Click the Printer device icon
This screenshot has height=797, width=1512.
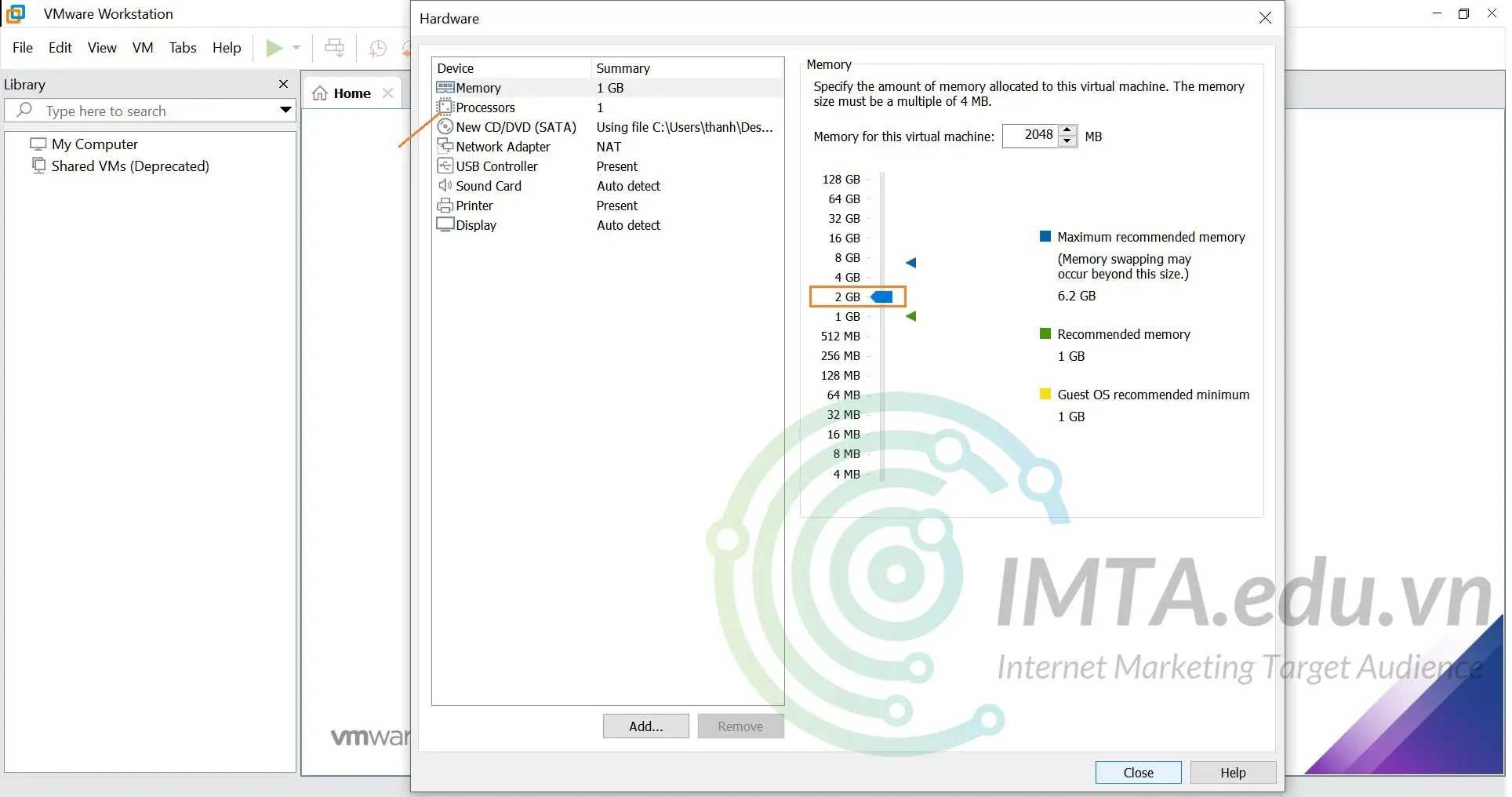click(x=445, y=206)
